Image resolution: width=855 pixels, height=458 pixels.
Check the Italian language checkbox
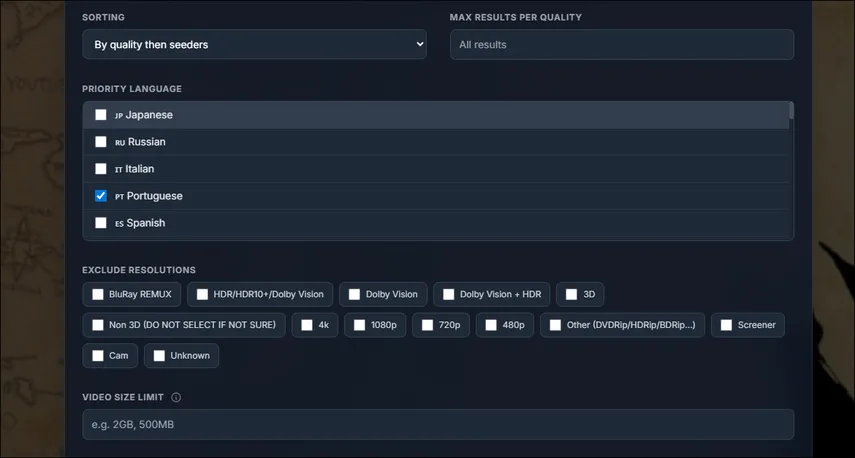(x=101, y=168)
